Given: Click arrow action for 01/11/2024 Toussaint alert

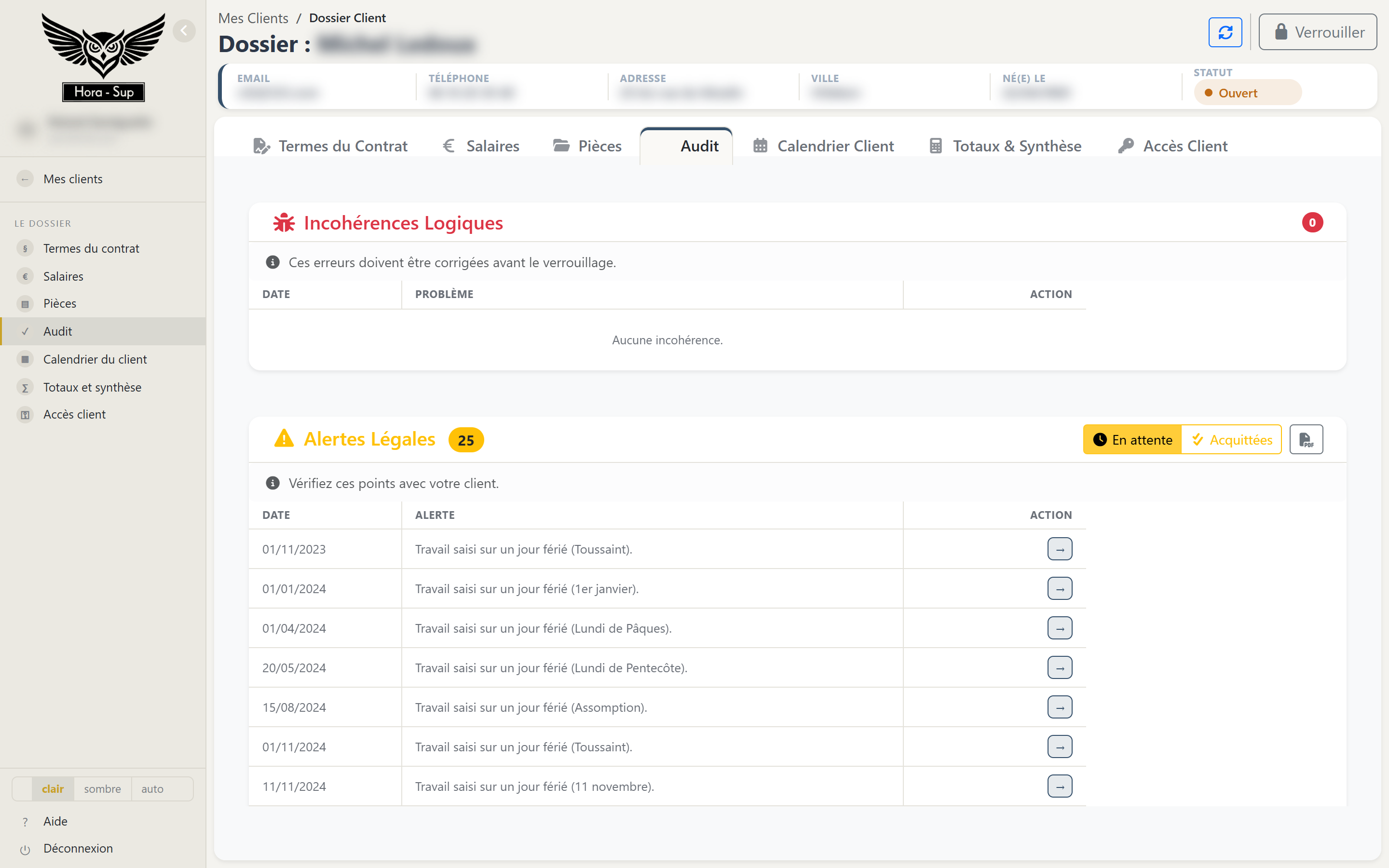Looking at the screenshot, I should [x=1060, y=747].
